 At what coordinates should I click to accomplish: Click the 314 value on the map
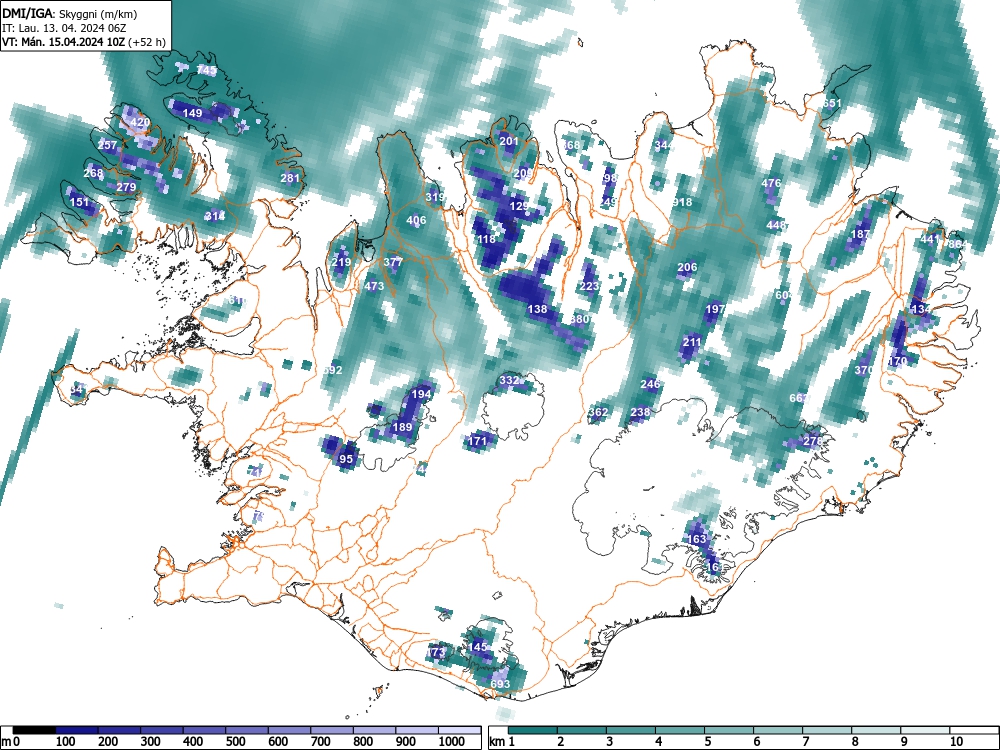click(216, 216)
